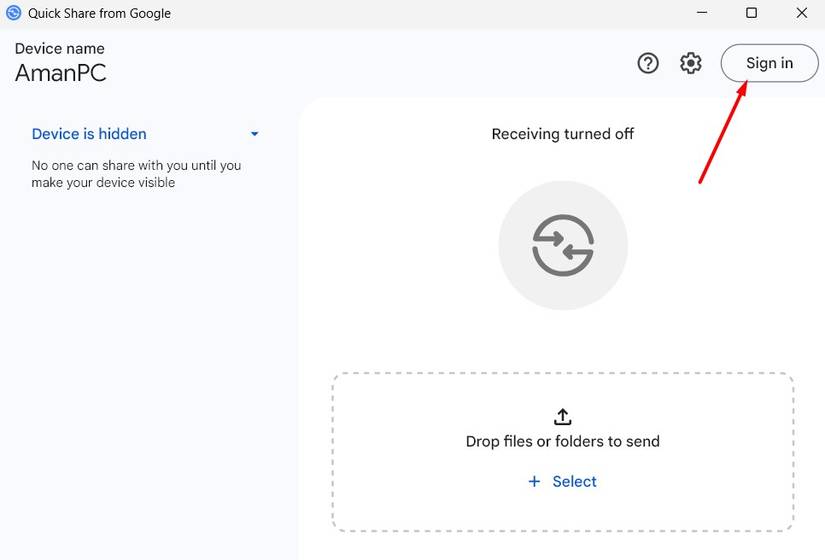Image resolution: width=825 pixels, height=560 pixels.
Task: Click the "Quick Share from Google" window title
Action: coord(99,13)
